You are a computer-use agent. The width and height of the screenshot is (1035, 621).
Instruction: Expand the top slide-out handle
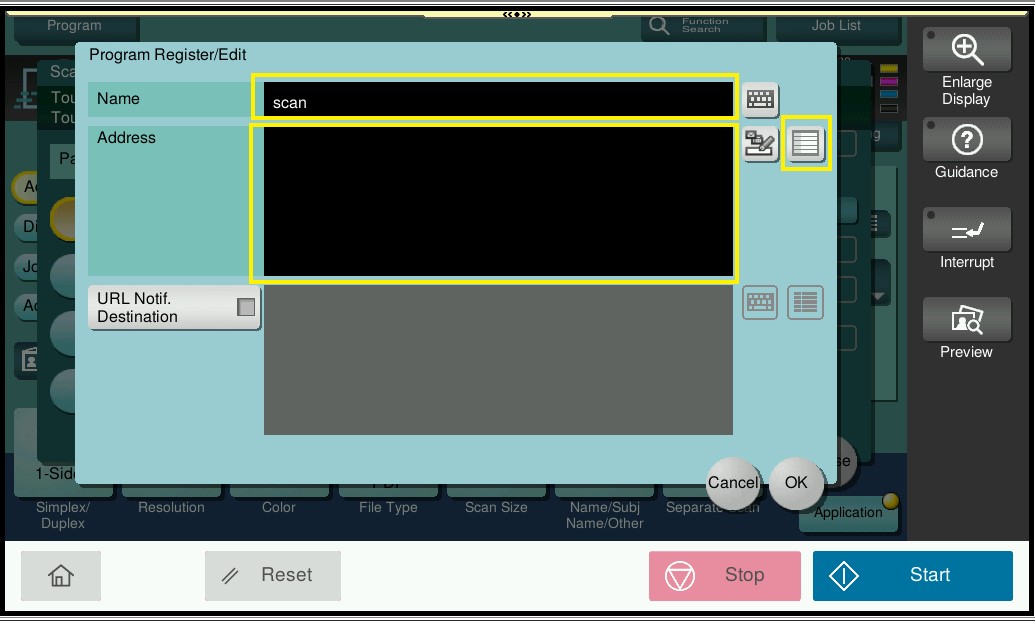click(517, 14)
